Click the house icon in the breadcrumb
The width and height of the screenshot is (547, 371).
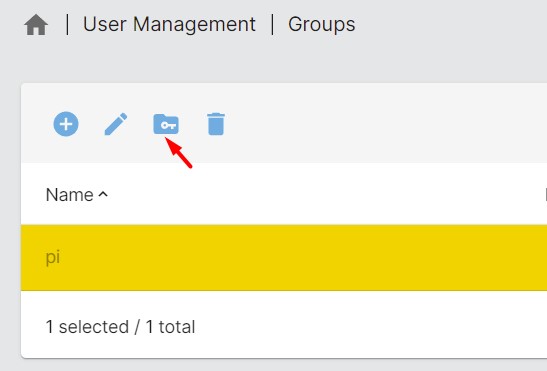click(36, 25)
